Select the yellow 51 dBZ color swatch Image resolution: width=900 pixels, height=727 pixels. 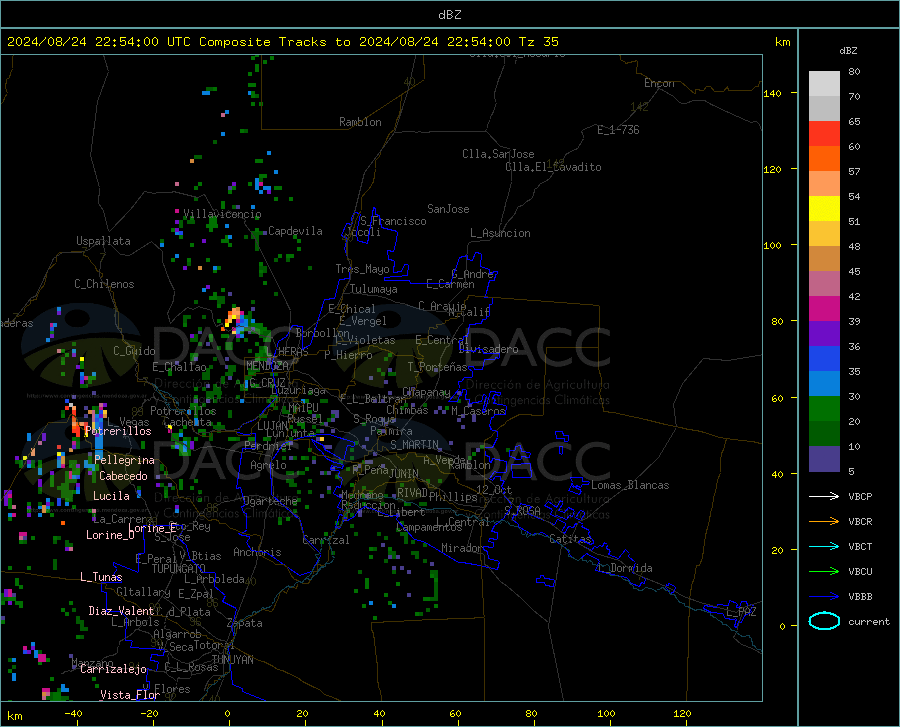click(x=824, y=209)
